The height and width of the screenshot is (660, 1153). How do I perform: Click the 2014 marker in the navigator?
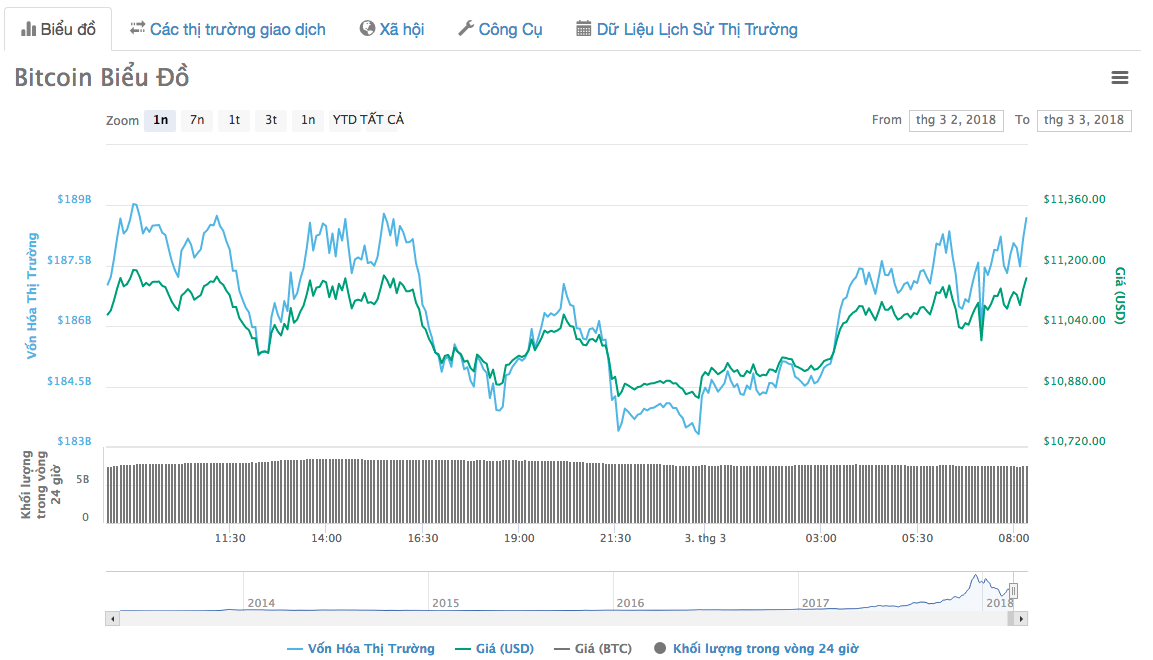pos(261,603)
